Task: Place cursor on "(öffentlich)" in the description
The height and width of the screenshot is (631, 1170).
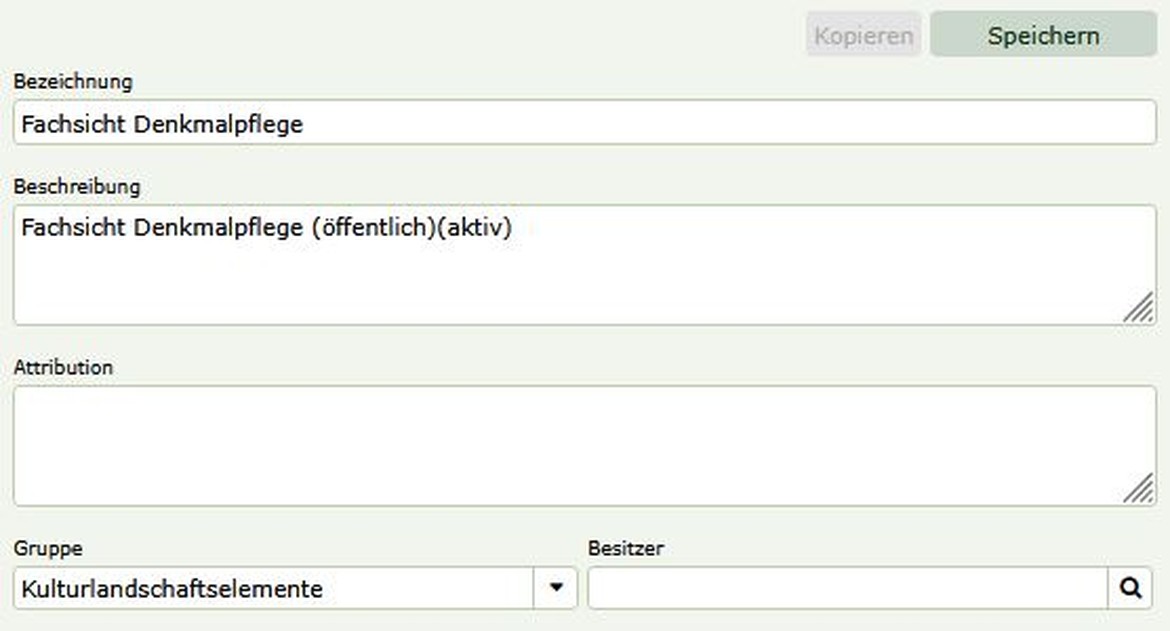Action: (372, 228)
